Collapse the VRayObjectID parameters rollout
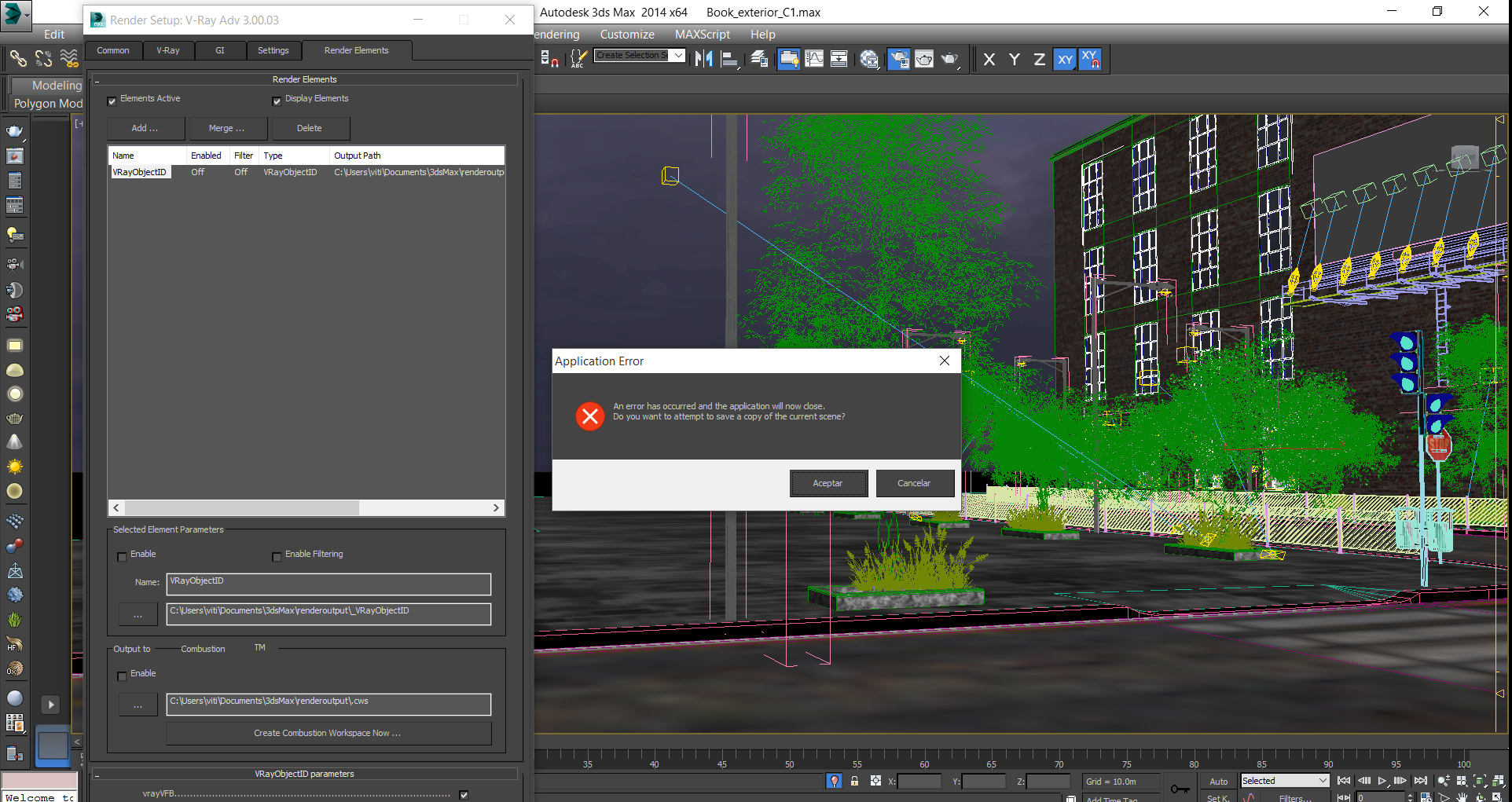 click(x=304, y=774)
